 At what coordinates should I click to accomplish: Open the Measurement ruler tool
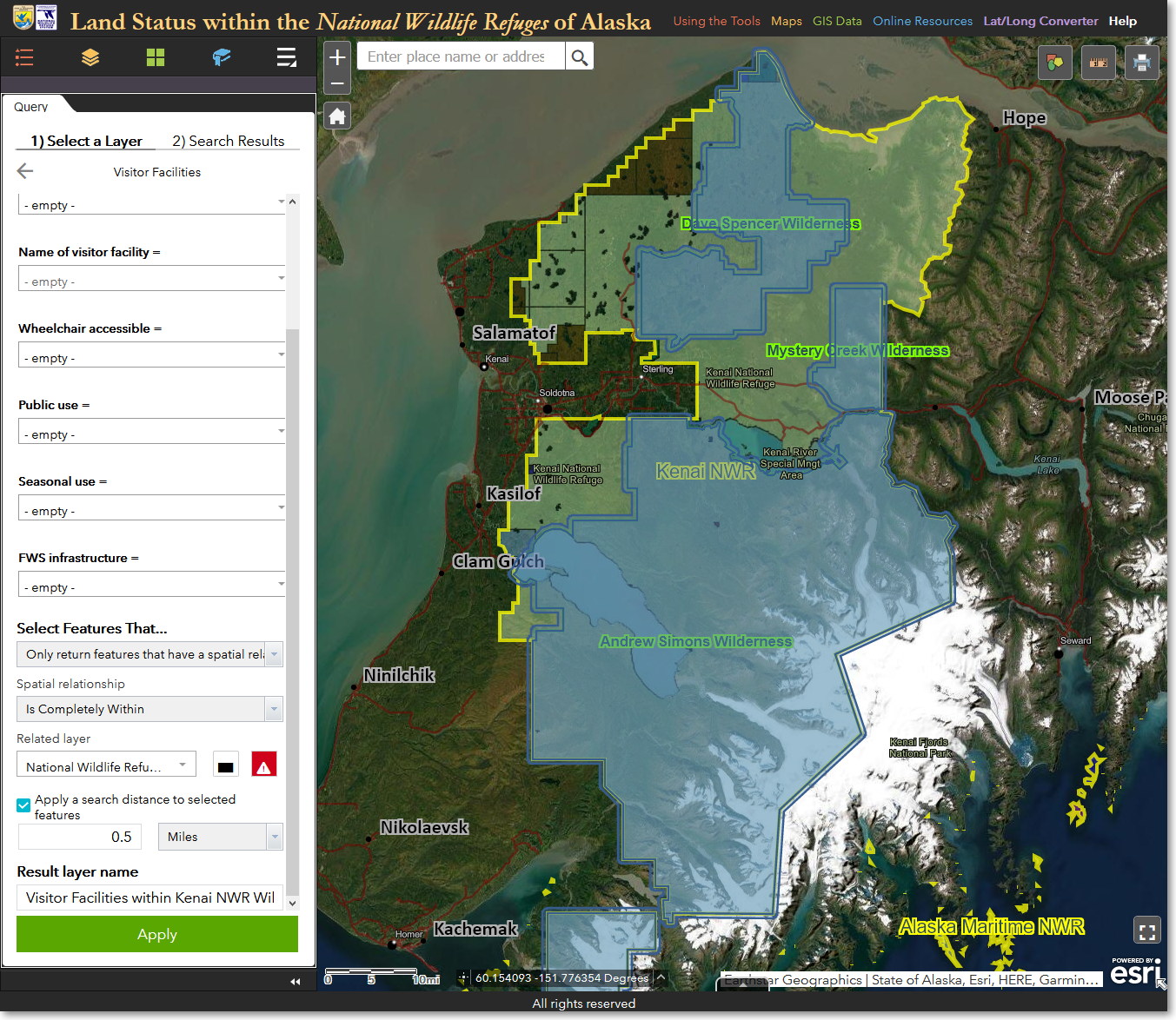[x=1099, y=63]
